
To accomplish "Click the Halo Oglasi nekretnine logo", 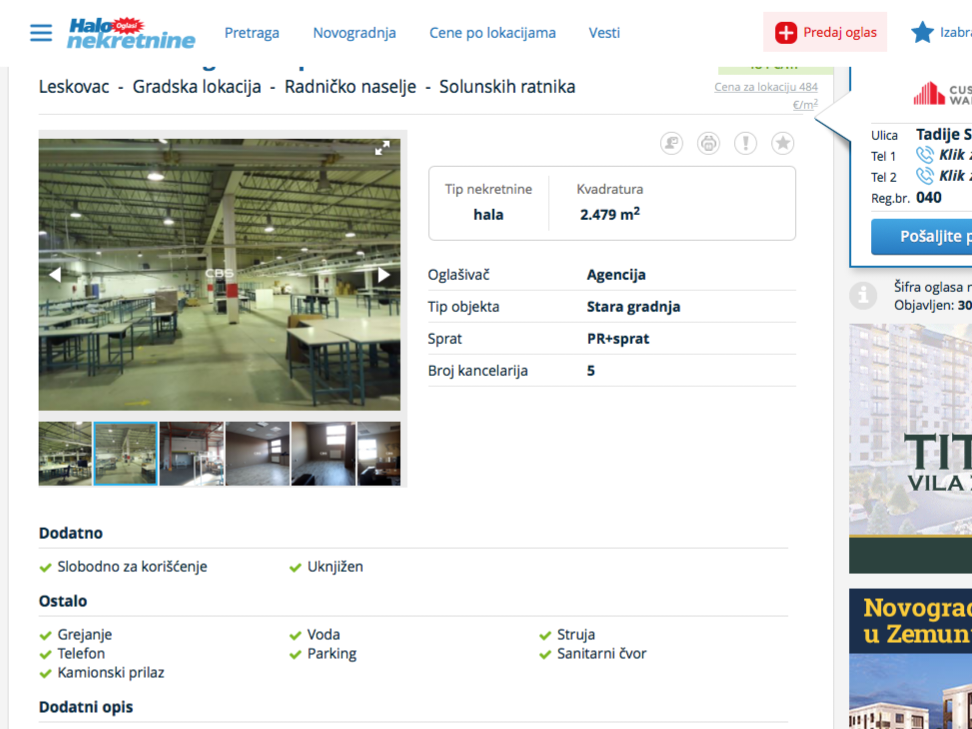I will (x=130, y=33).
